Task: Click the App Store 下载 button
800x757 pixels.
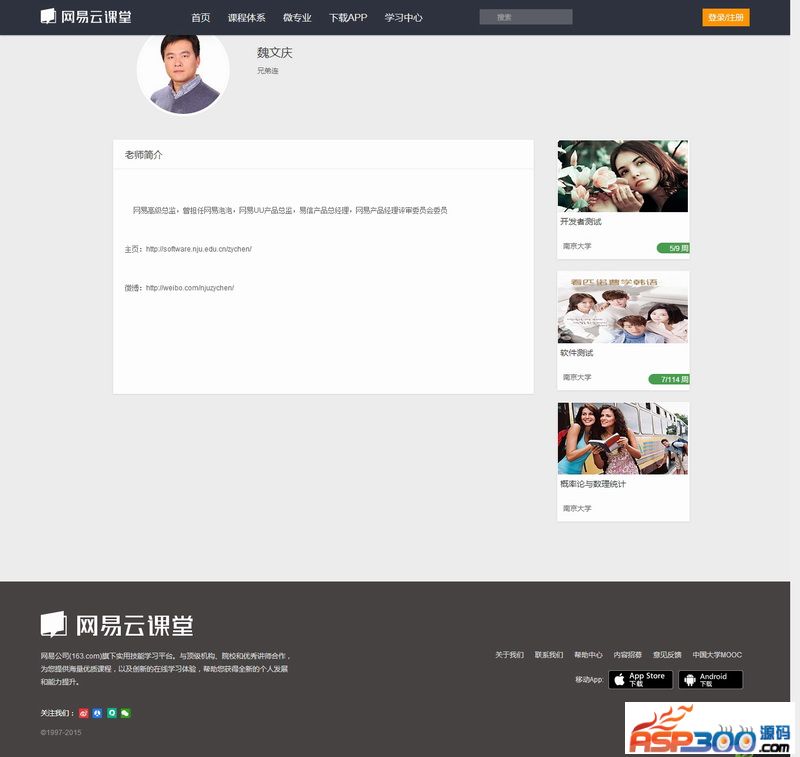Action: pyautogui.click(x=640, y=679)
